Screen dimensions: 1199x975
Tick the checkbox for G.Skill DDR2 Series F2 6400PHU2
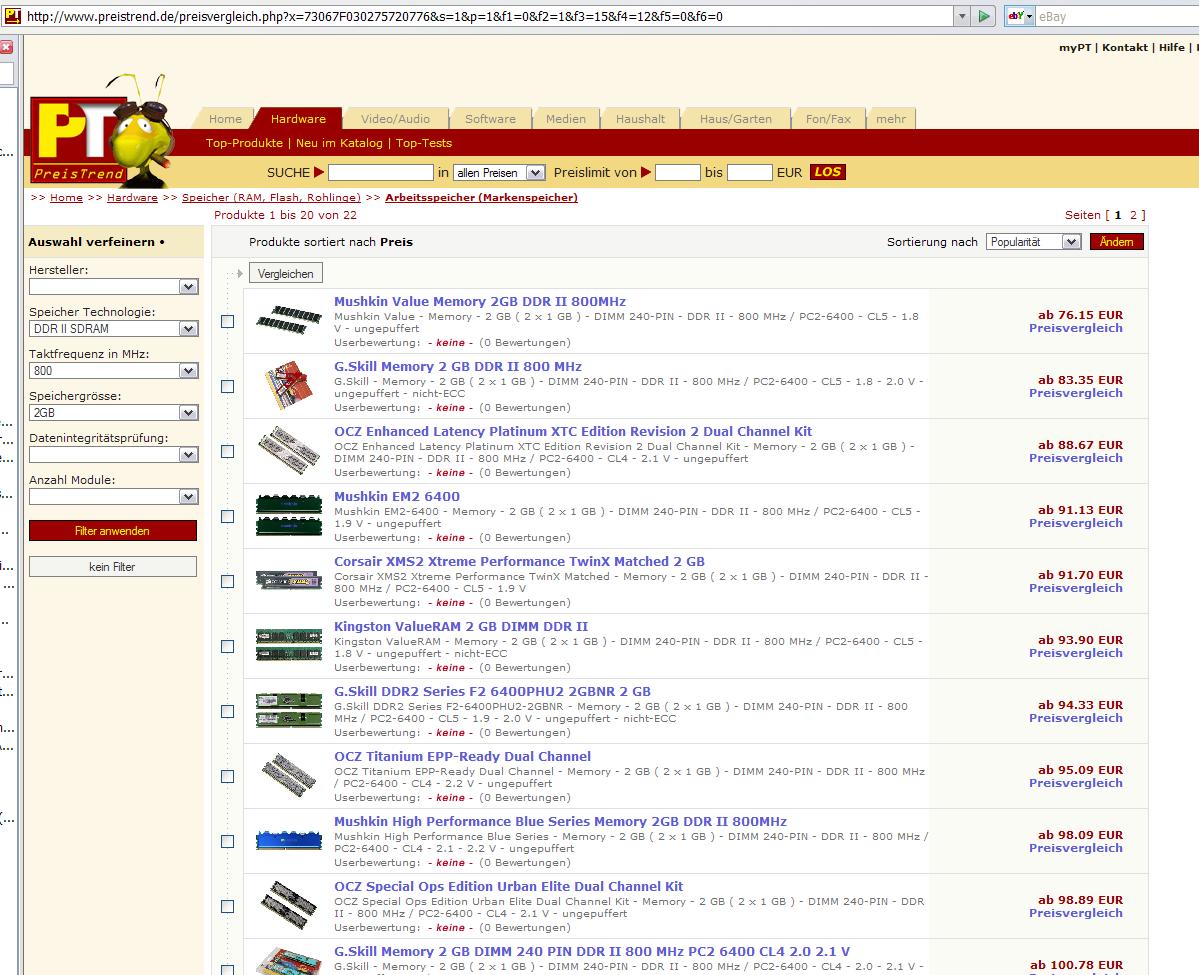[x=227, y=711]
